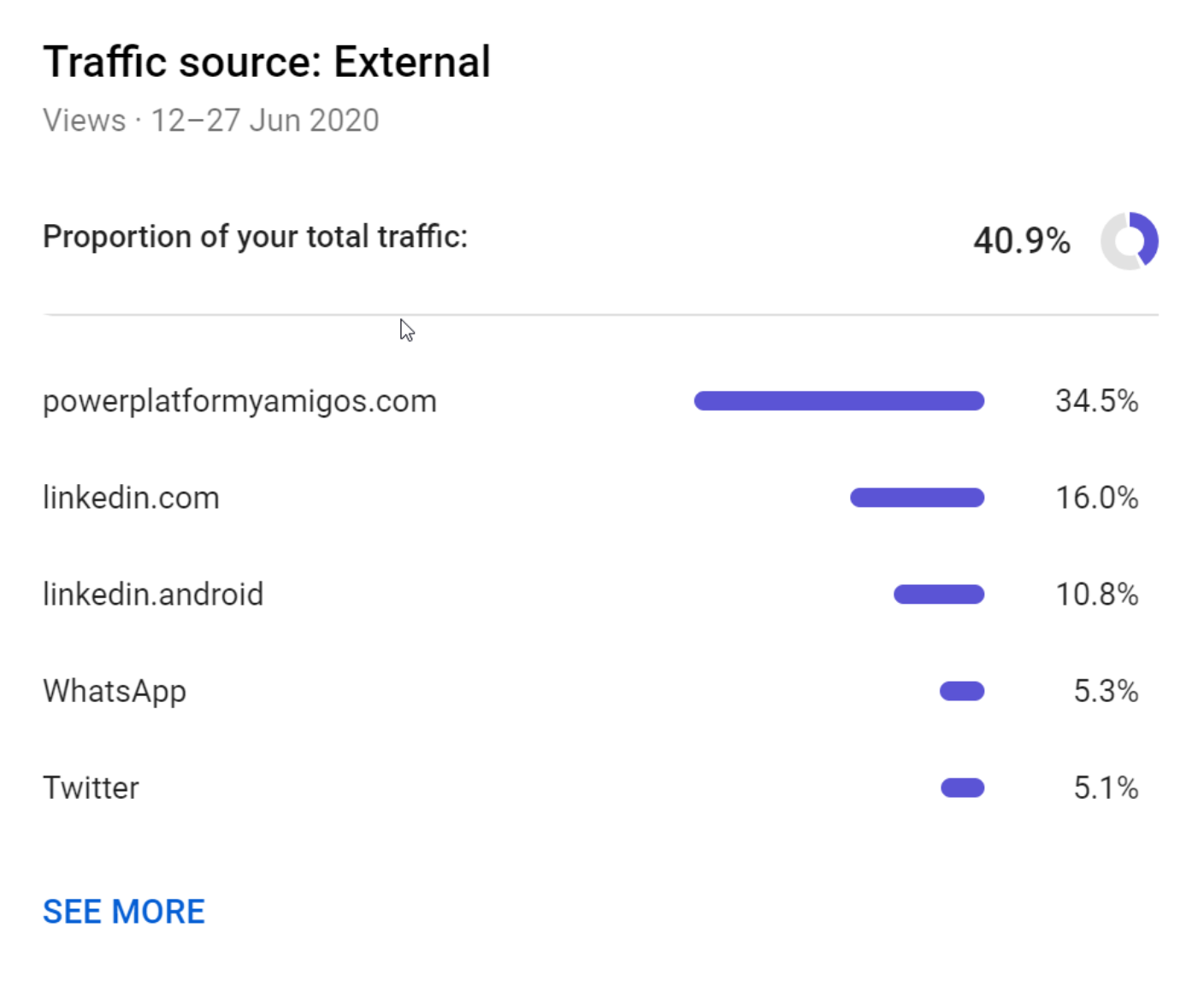Click the Twitter traffic source label
Screen dimensions: 1204x992
coord(91,788)
